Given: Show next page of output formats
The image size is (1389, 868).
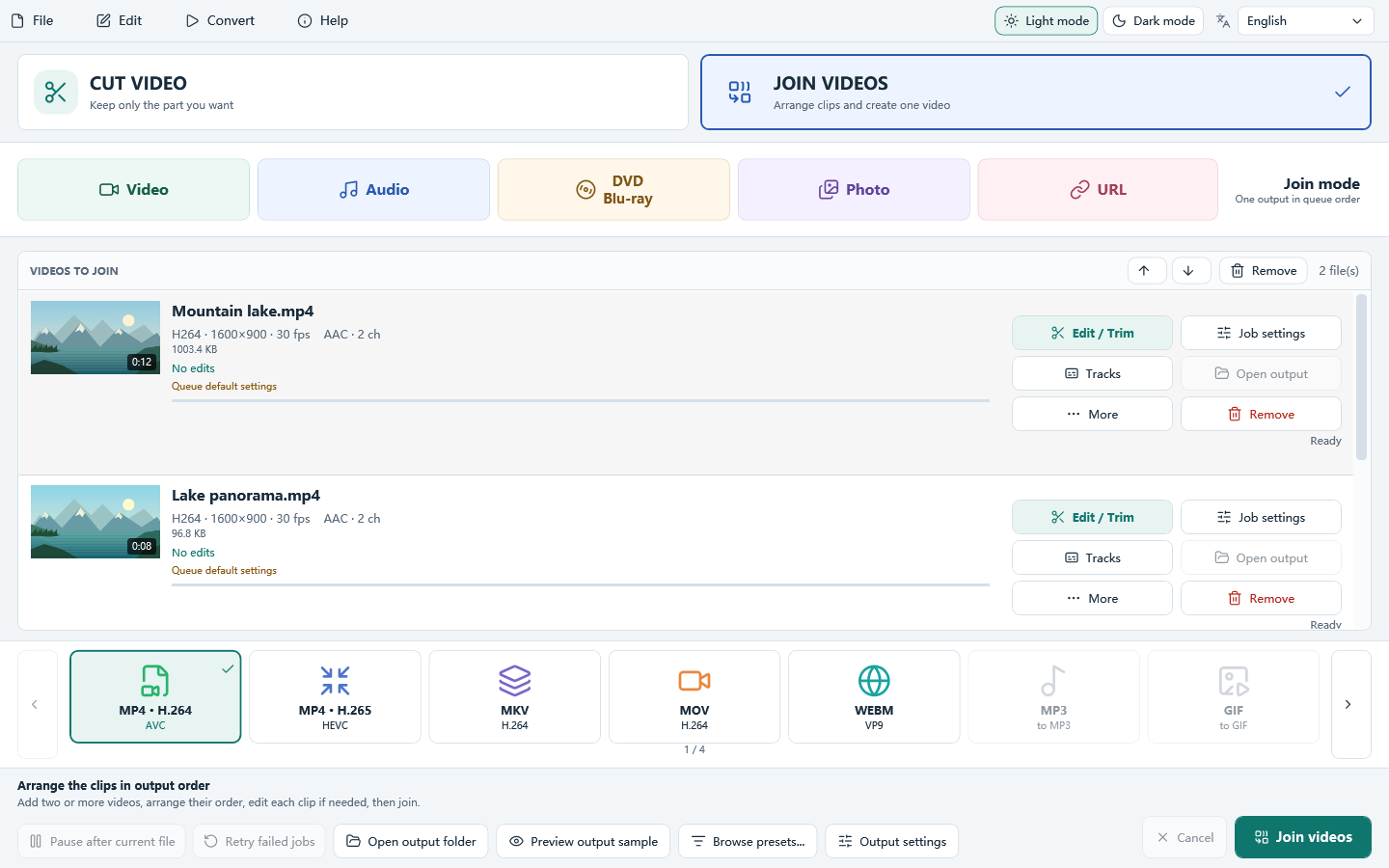Looking at the screenshot, I should (1351, 705).
